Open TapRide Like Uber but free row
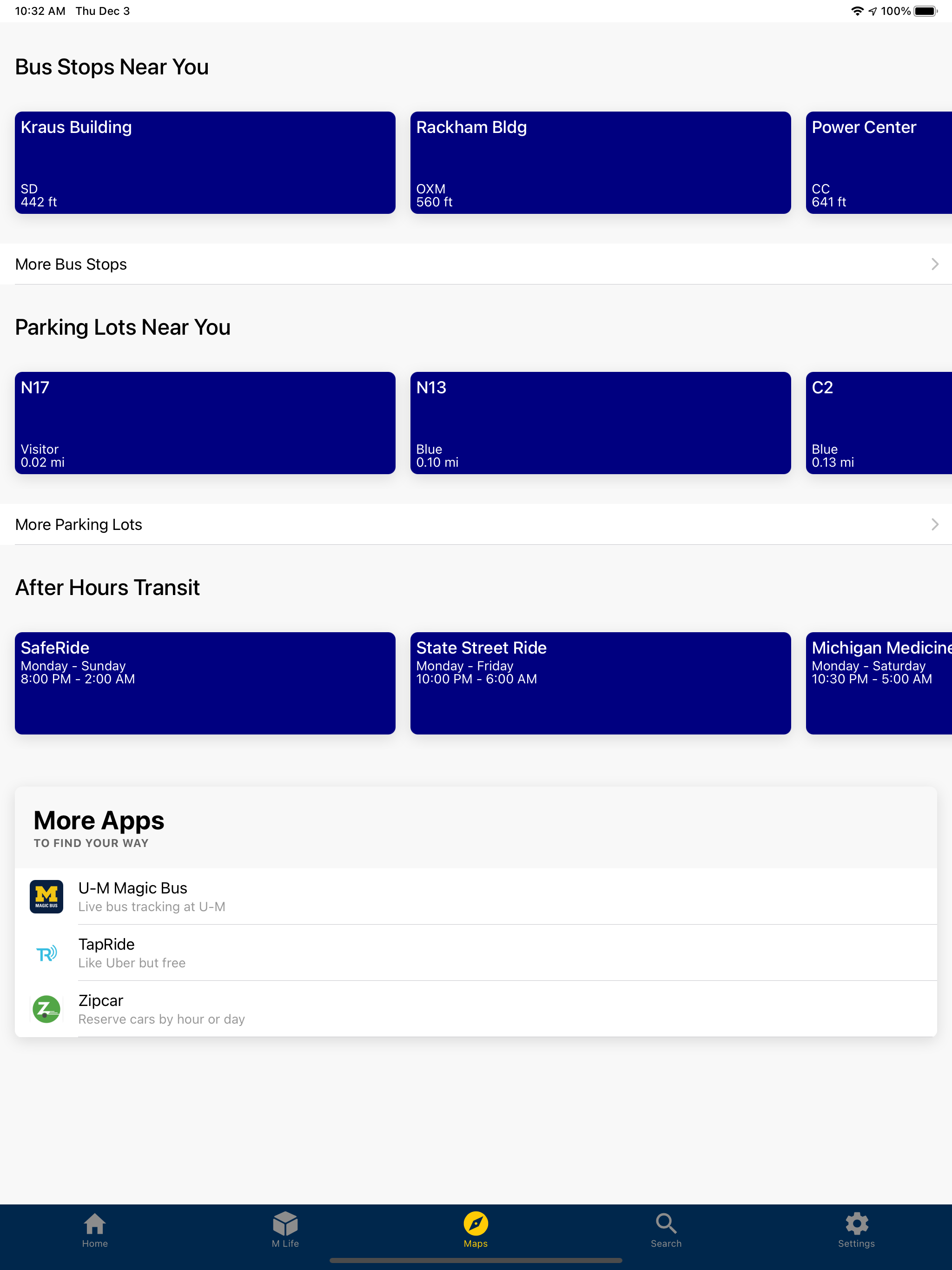Screen dimensions: 952x1270 (x=476, y=952)
